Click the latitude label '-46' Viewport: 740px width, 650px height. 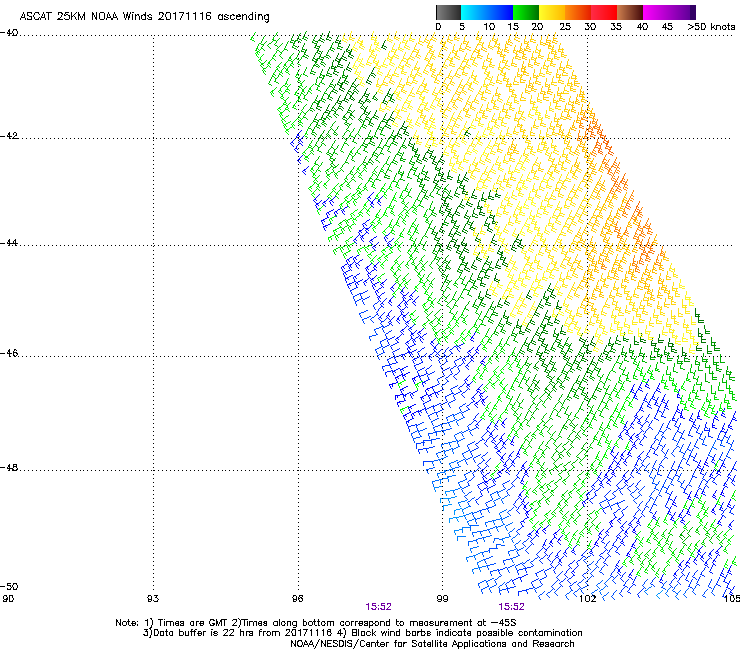click(x=9, y=354)
